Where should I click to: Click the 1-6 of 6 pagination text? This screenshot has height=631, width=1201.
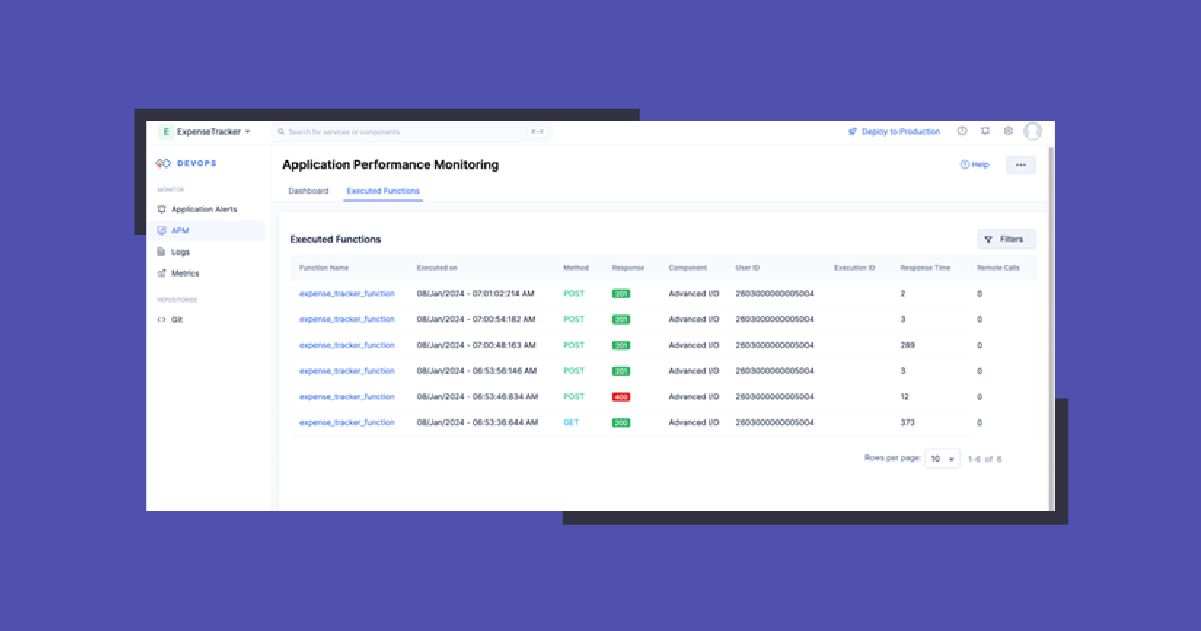[985, 459]
